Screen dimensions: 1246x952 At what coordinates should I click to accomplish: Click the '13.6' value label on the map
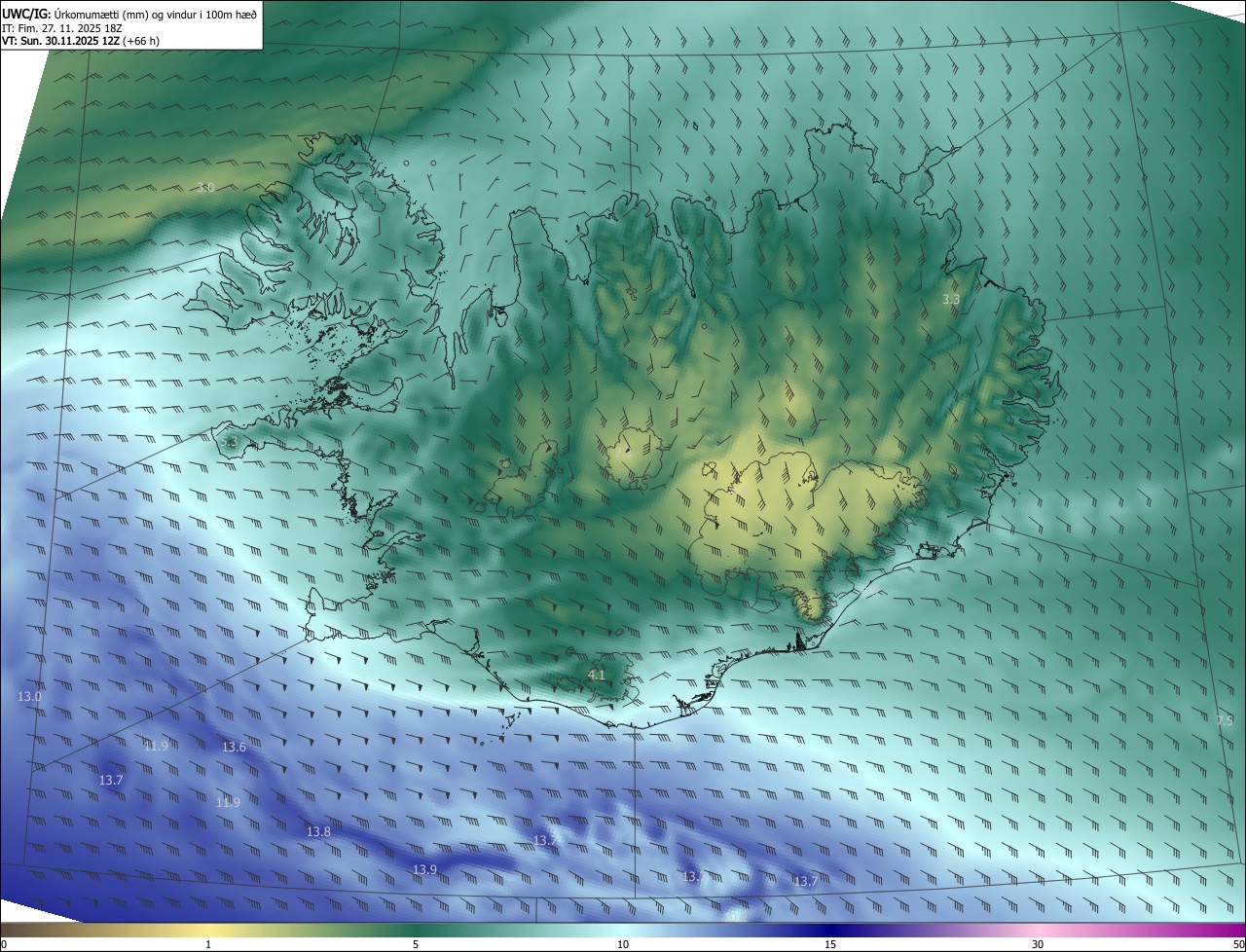point(235,747)
